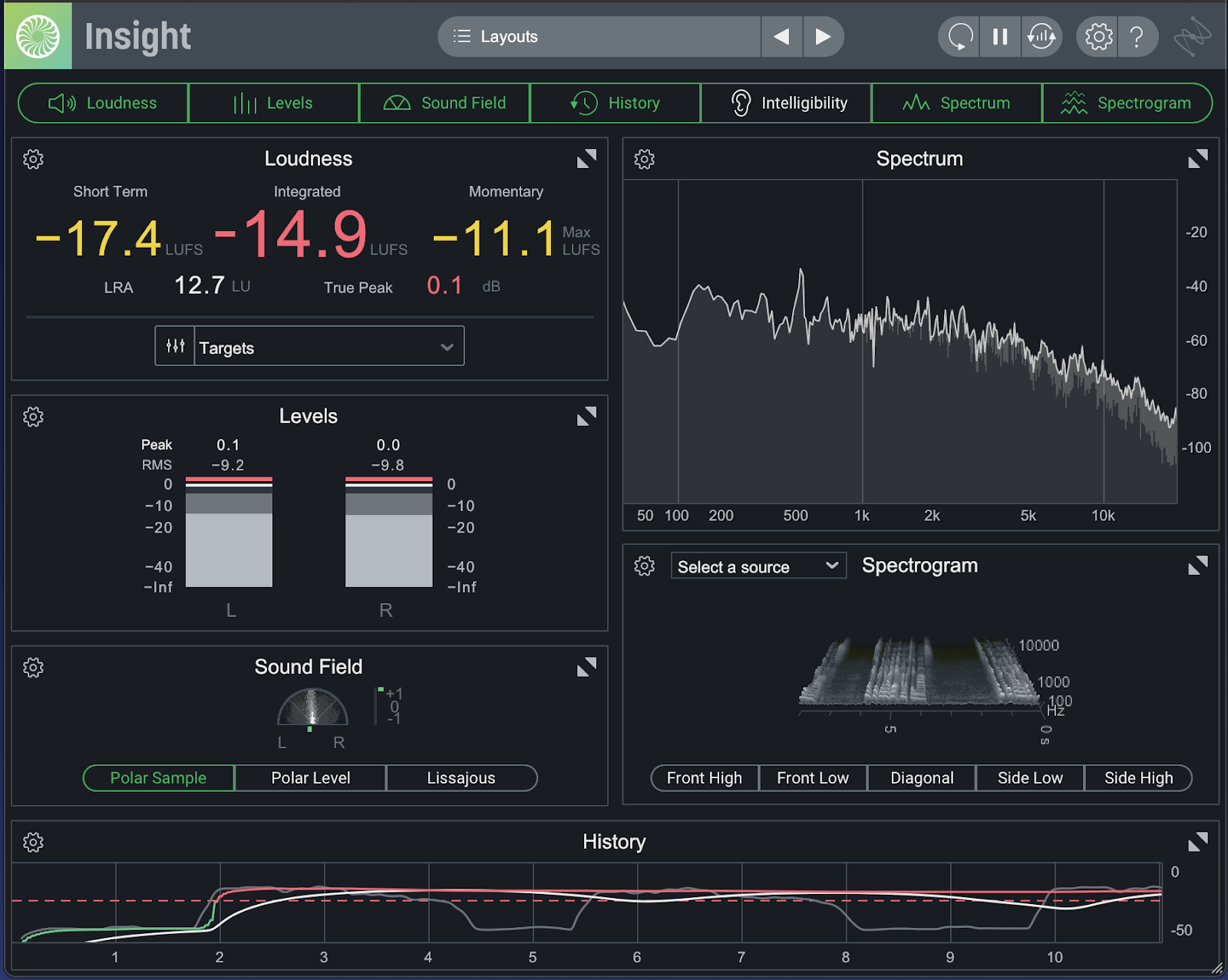Image resolution: width=1228 pixels, height=980 pixels.
Task: Click the Integrated -14.9 LUFS readout
Action: click(x=310, y=234)
